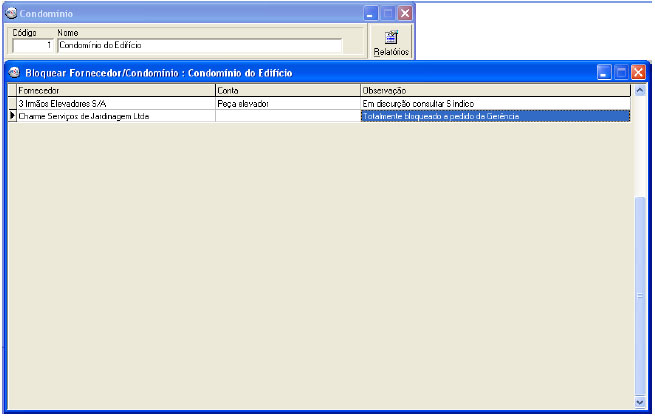
Task: Sort by the Fornecedor column header
Action: (115, 91)
